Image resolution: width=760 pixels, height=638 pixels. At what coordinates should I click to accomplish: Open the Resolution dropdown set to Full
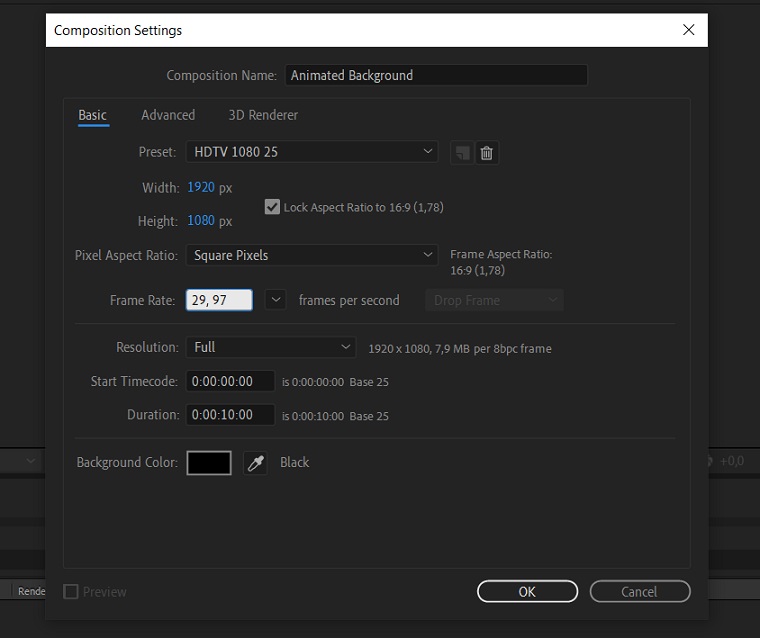270,347
